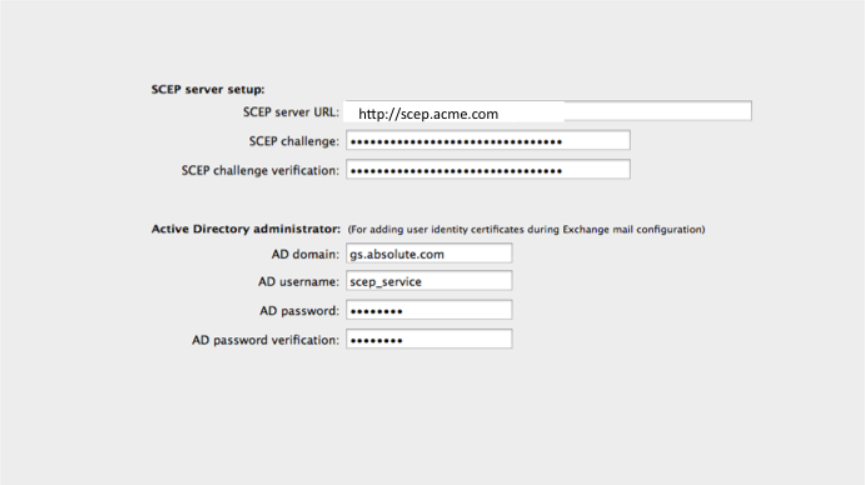Click the 'SCEP server URL:' label
The height and width of the screenshot is (485, 865).
(291, 112)
